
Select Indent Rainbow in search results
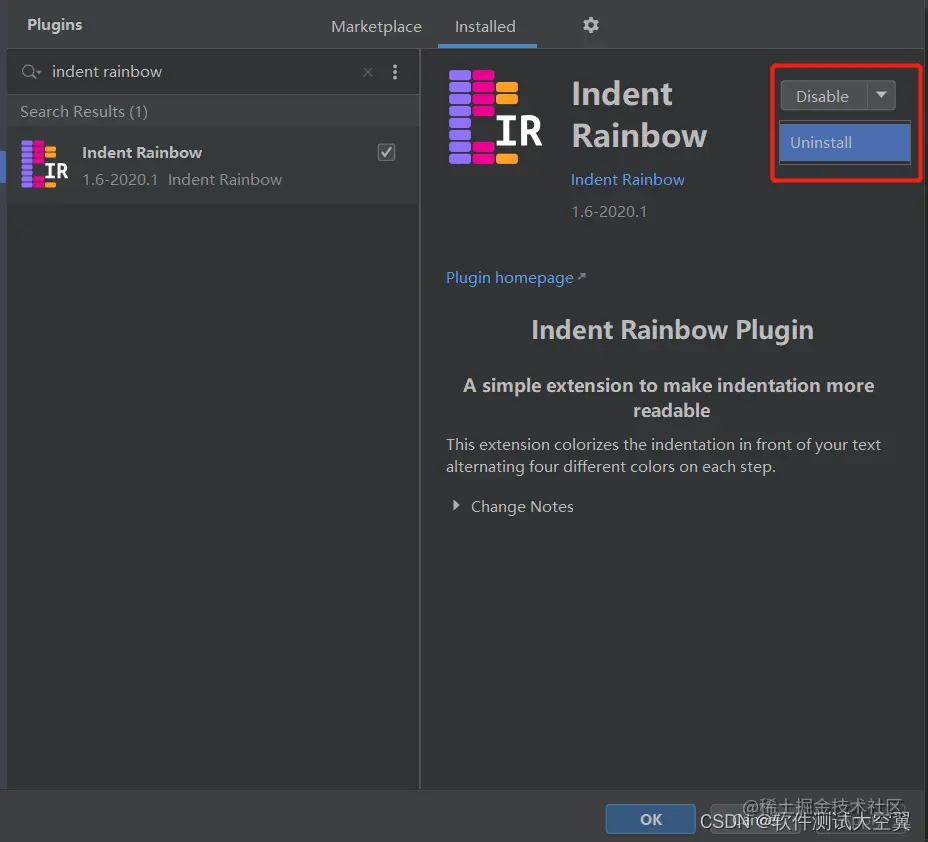[213, 165]
